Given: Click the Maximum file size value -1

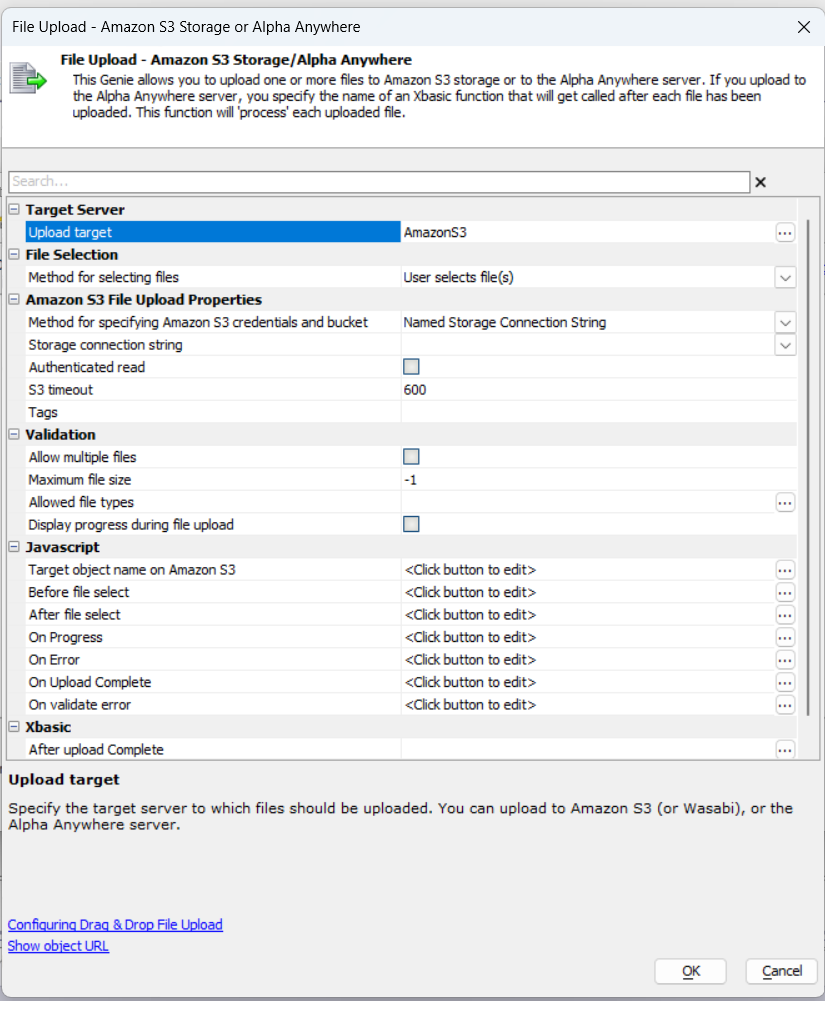Looking at the screenshot, I should [x=410, y=480].
